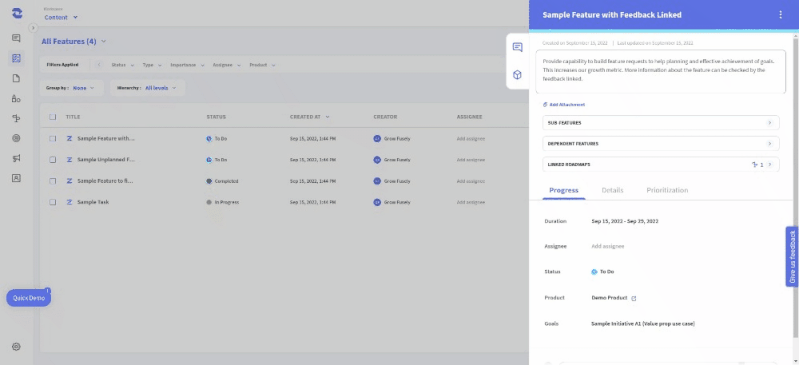
Task: Click the Add Attachment link
Action: [564, 105]
